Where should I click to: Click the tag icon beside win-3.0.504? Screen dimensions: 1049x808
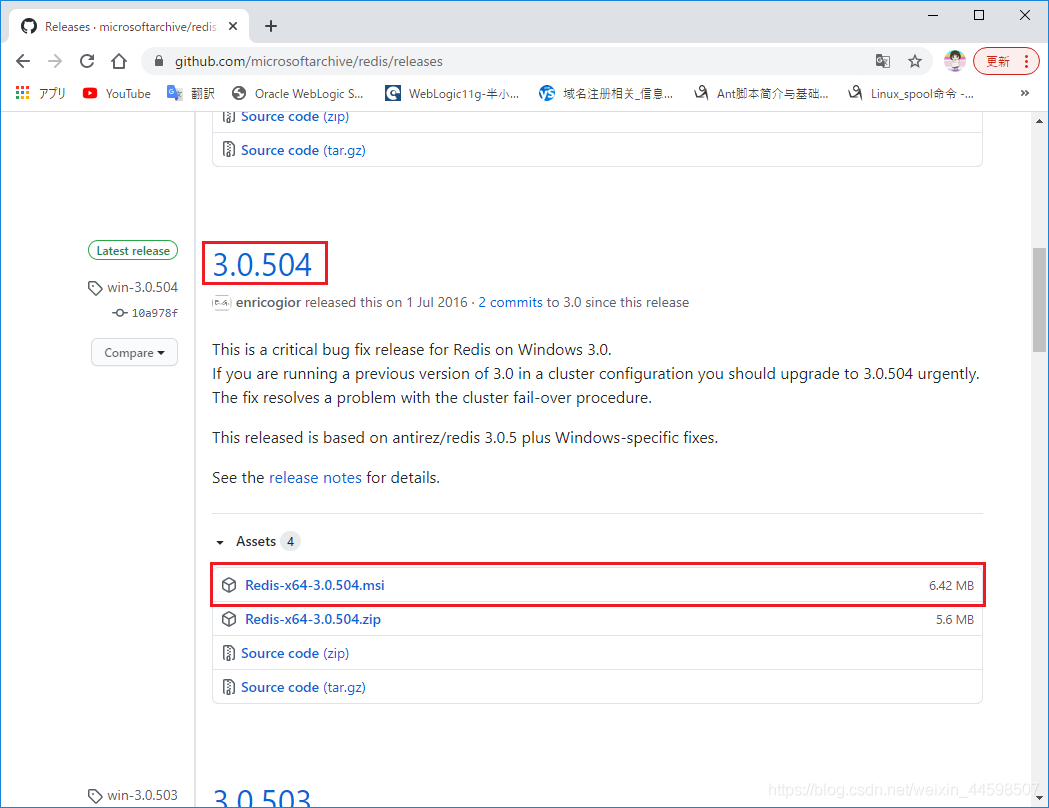95,288
